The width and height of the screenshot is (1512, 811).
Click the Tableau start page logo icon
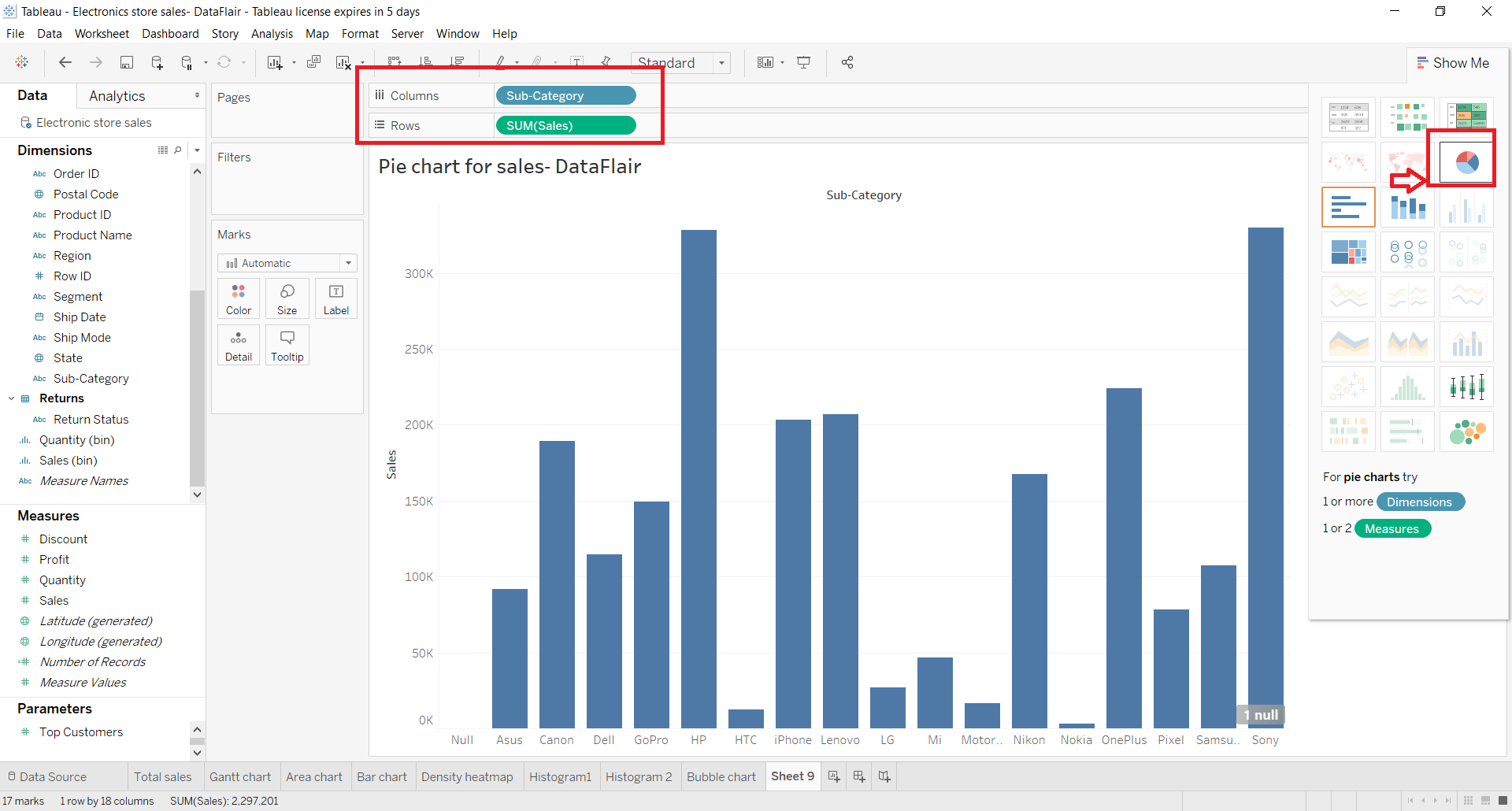tap(22, 62)
